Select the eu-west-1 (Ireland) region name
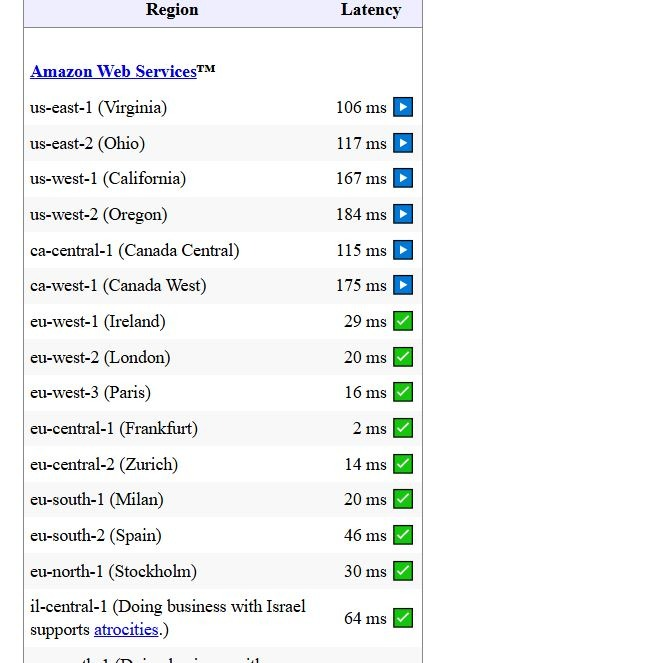The image size is (650, 663). (x=98, y=321)
